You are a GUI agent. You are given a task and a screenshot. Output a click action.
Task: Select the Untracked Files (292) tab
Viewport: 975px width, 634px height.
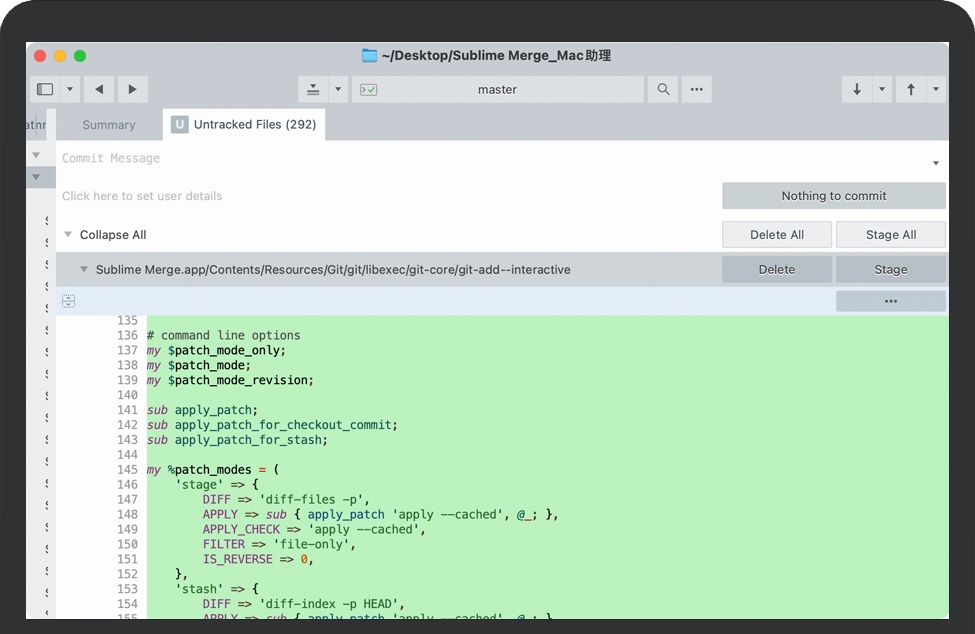point(244,125)
